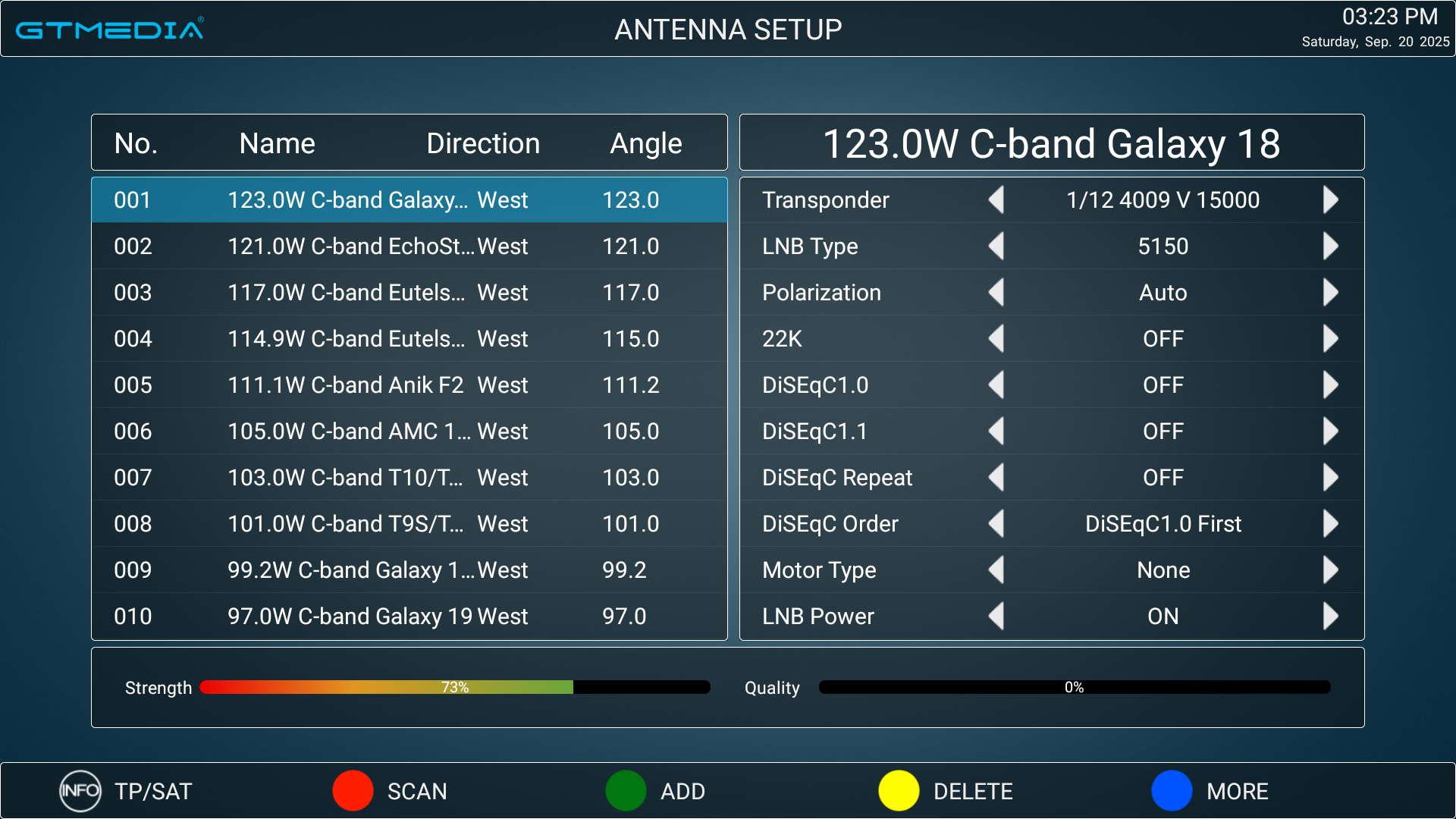Click the TP/SAT label
1456x819 pixels.
point(153,792)
